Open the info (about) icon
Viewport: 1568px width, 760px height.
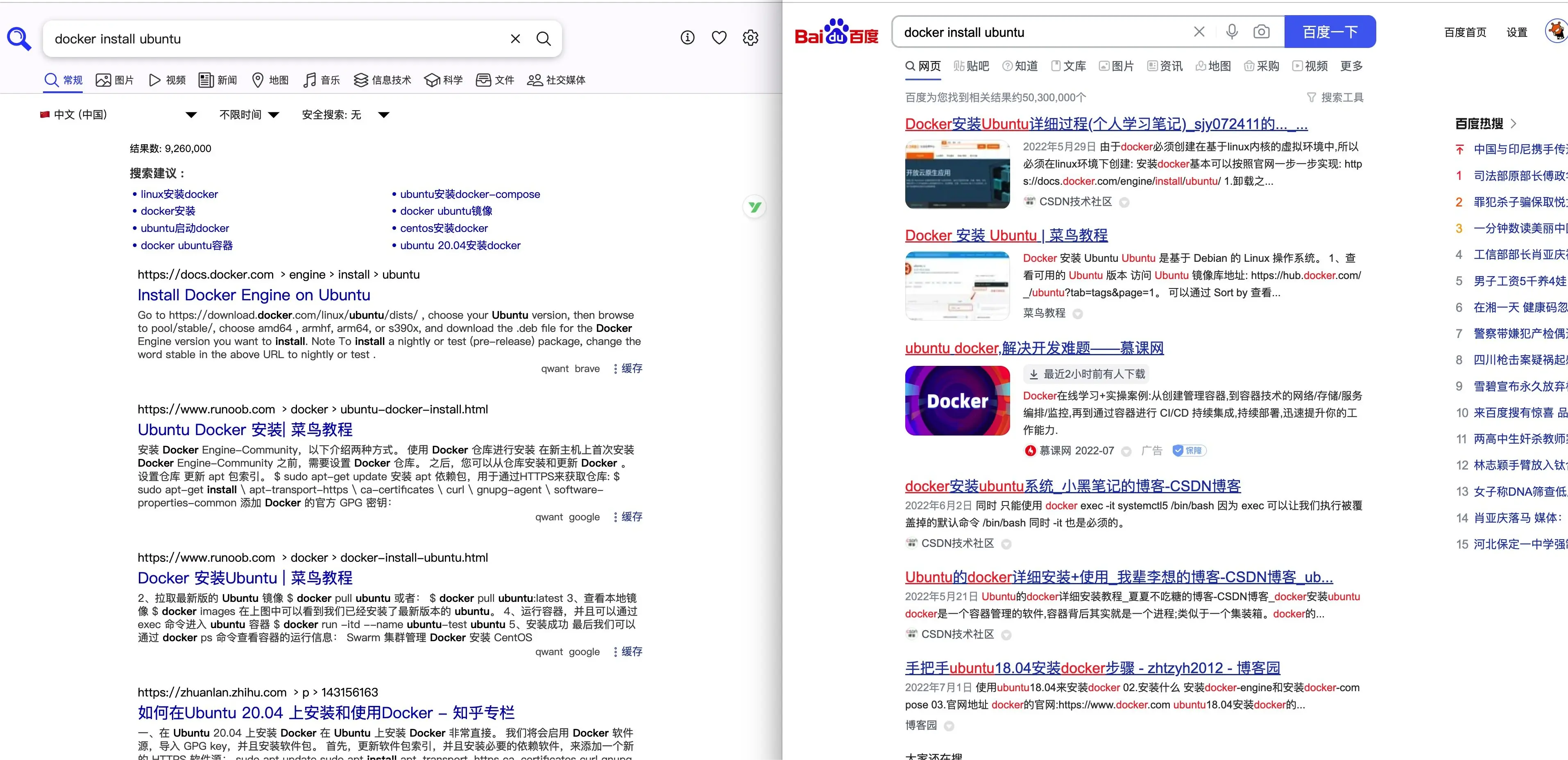(x=687, y=38)
